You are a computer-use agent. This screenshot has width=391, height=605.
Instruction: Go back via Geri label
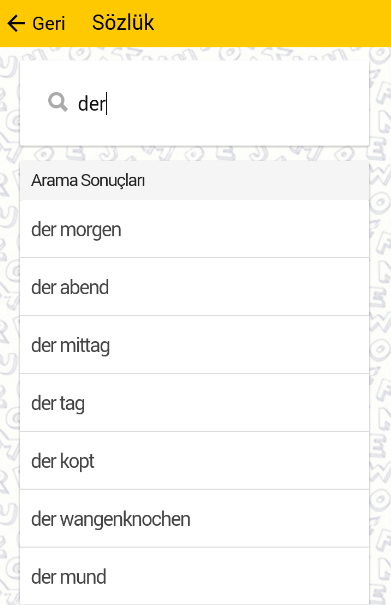click(49, 24)
